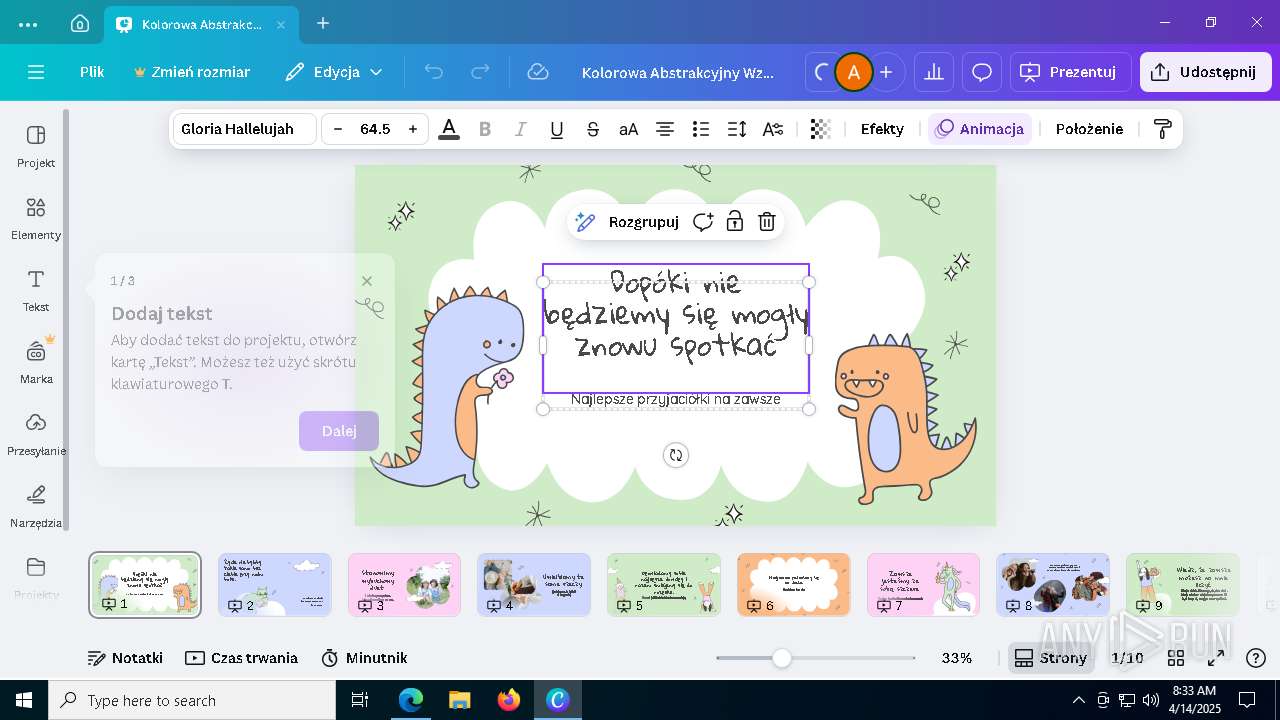Copy style with paint roller

click(1162, 129)
